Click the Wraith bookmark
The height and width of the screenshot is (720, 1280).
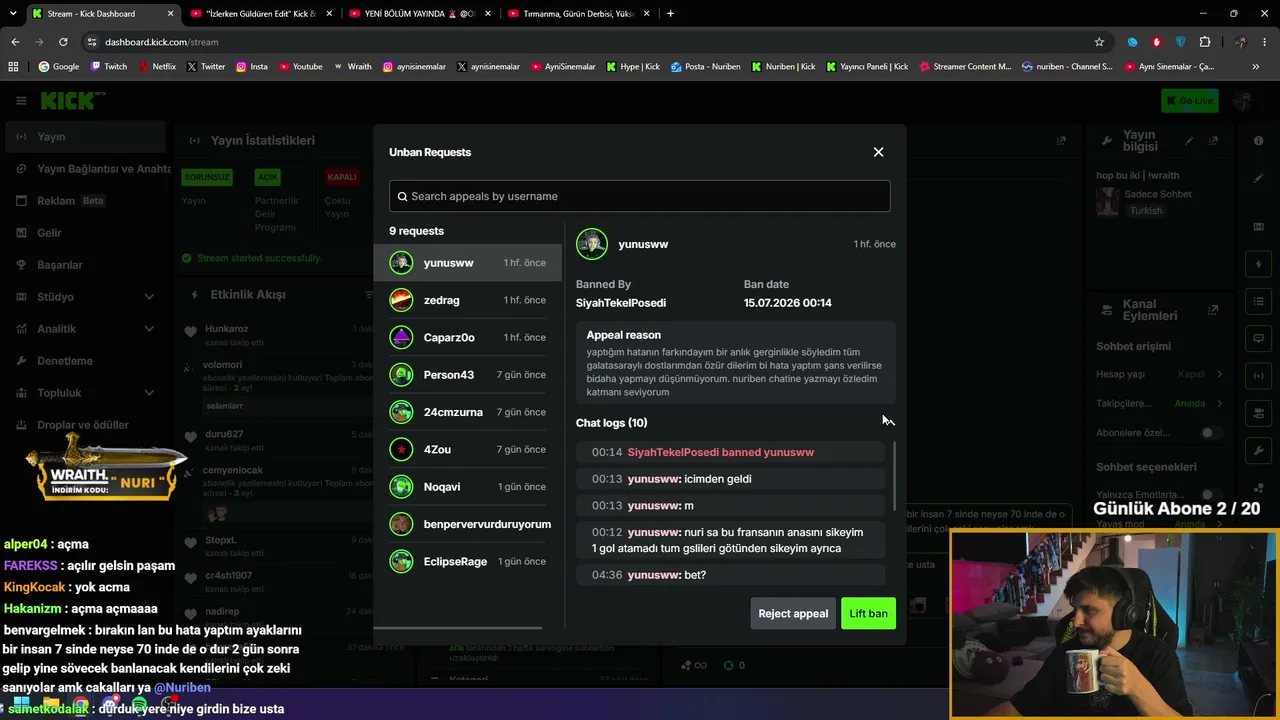tap(352, 67)
